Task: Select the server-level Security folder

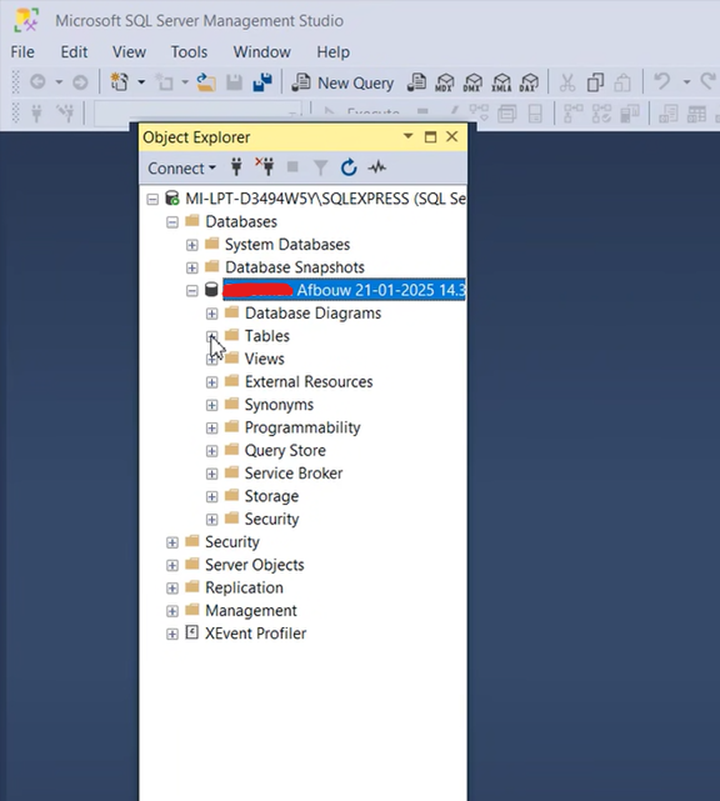Action: [232, 541]
